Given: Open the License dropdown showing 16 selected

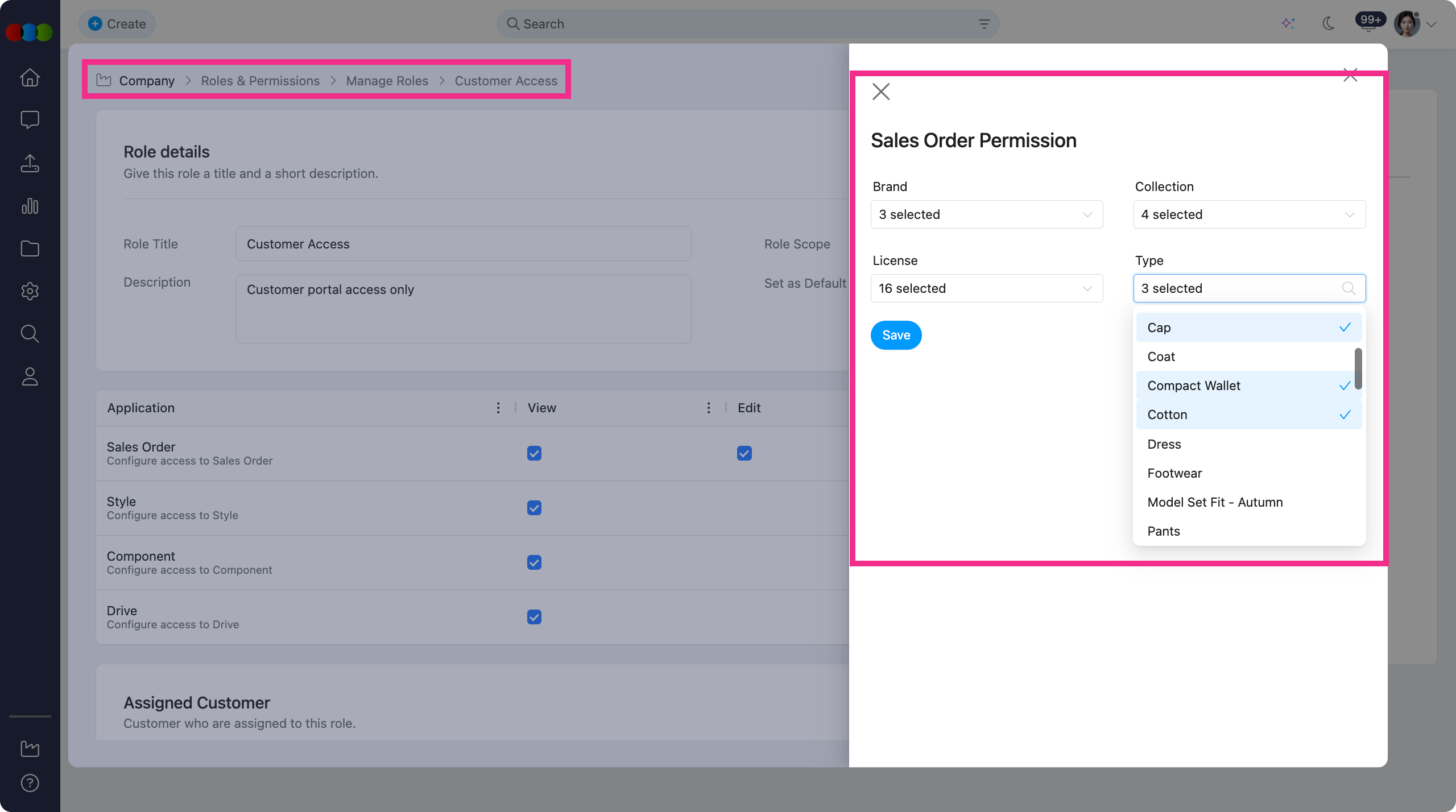Looking at the screenshot, I should pyautogui.click(x=987, y=288).
